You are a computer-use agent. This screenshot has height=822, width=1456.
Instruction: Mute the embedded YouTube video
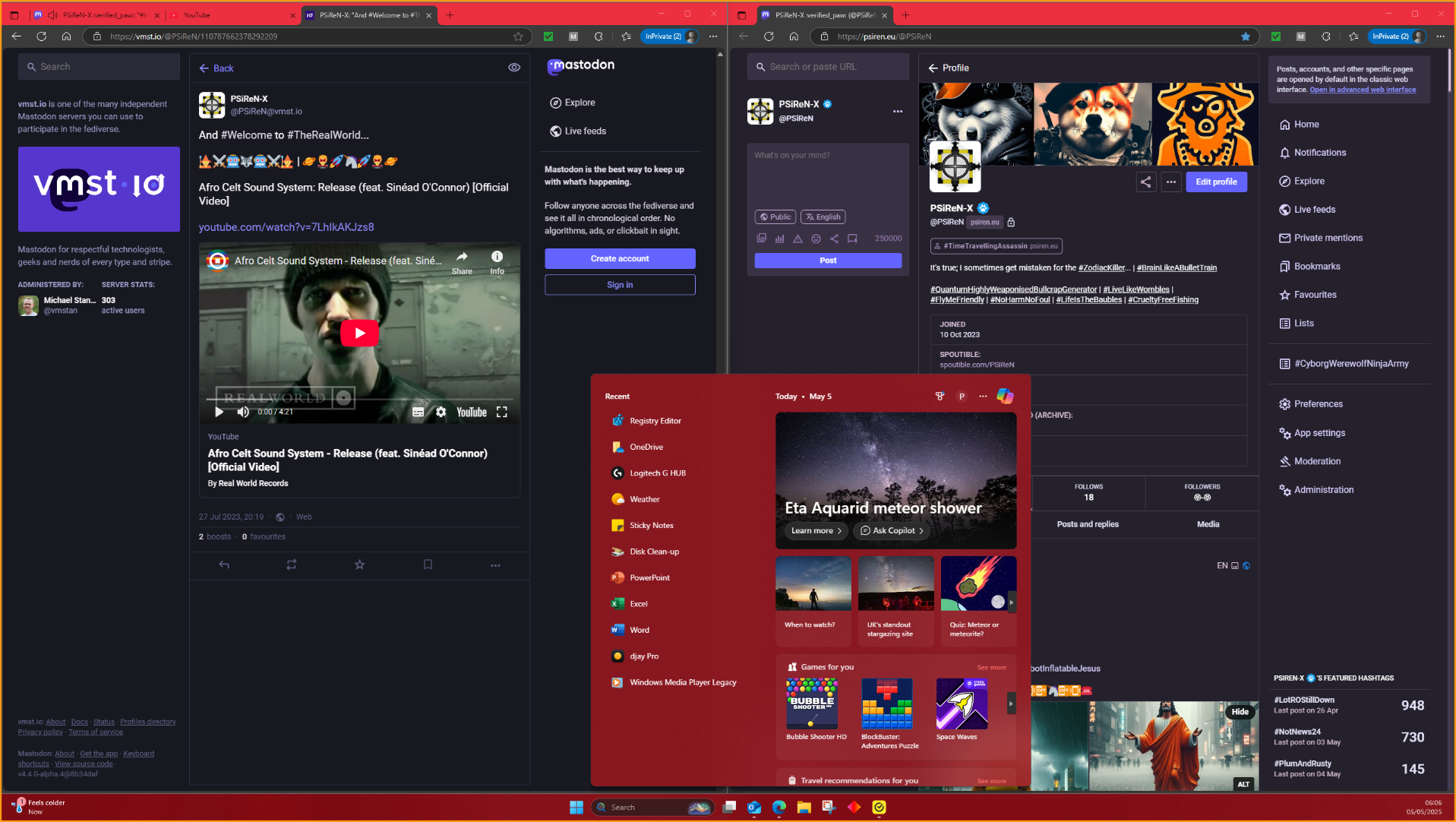(243, 412)
